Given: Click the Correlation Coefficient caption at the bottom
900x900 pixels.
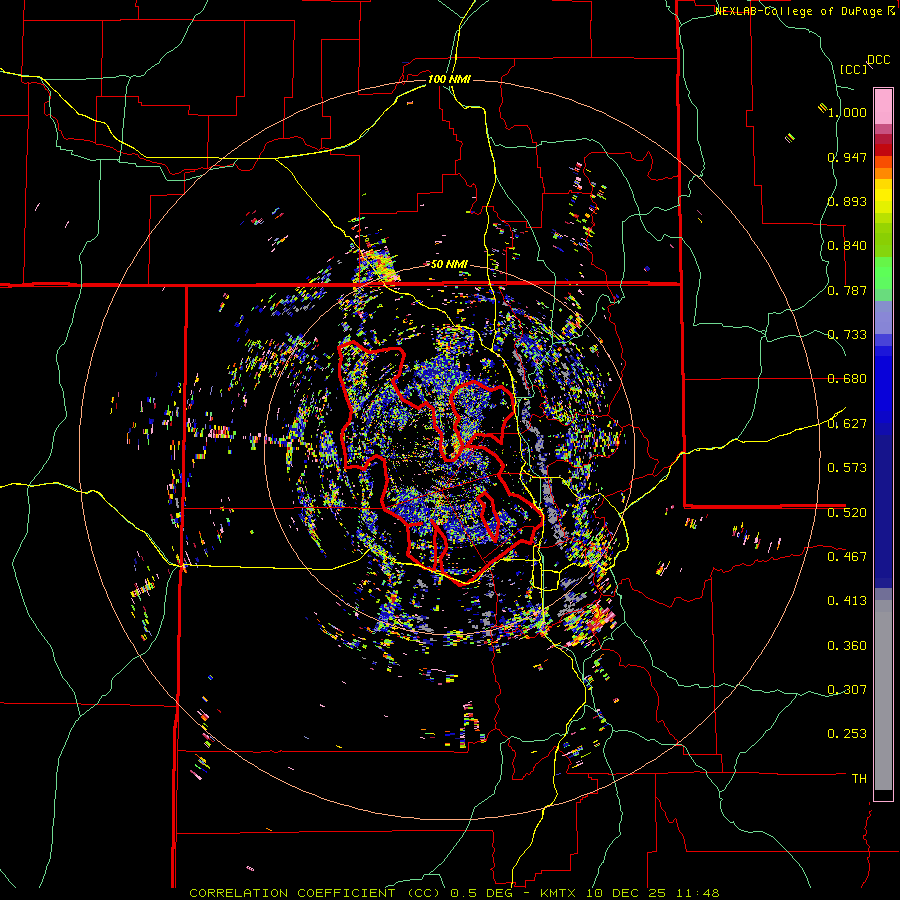Looking at the screenshot, I should (x=454, y=893).
